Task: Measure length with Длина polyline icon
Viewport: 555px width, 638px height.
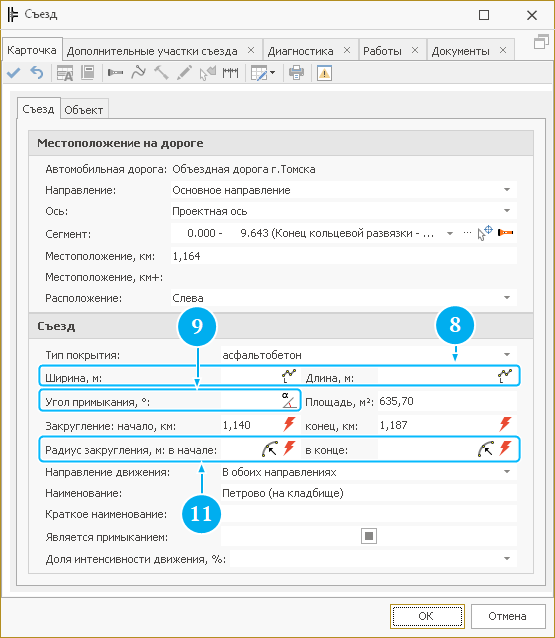Action: 505,376
